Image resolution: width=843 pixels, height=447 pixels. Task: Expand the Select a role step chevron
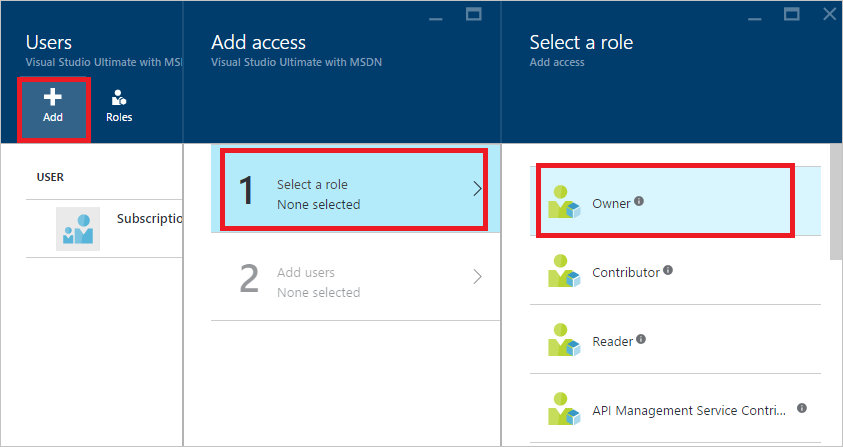[x=477, y=188]
